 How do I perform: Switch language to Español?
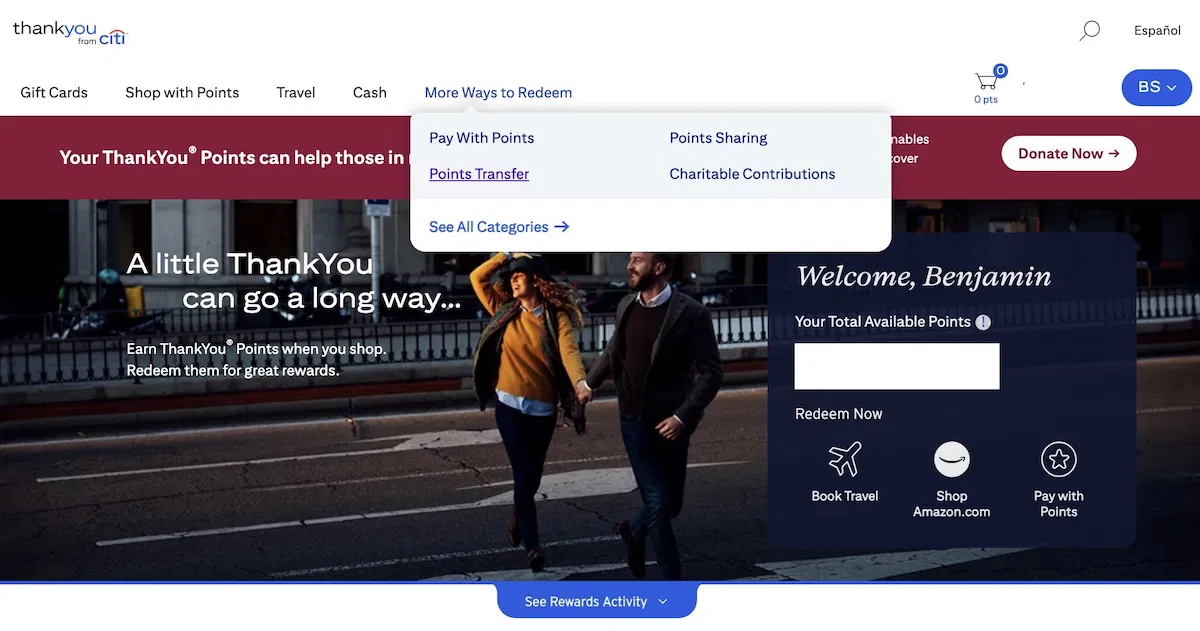tap(1157, 31)
